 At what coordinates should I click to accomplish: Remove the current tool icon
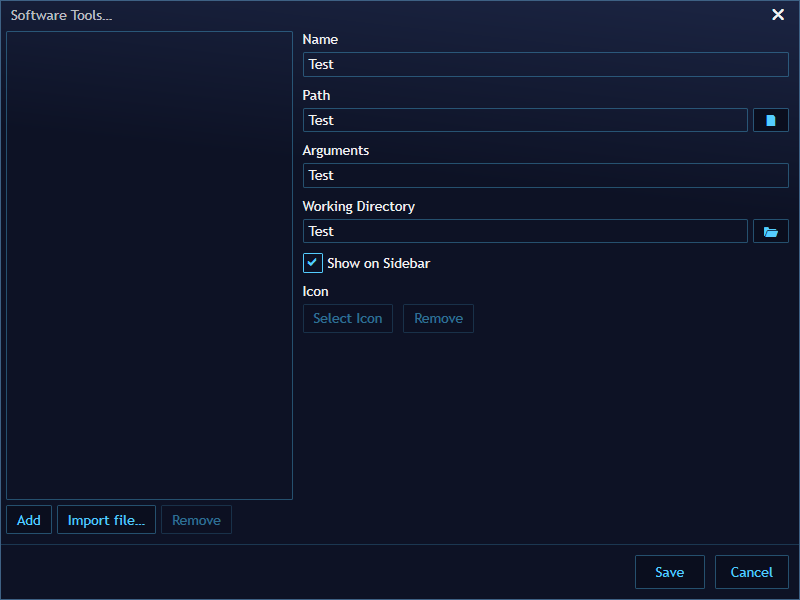[438, 318]
